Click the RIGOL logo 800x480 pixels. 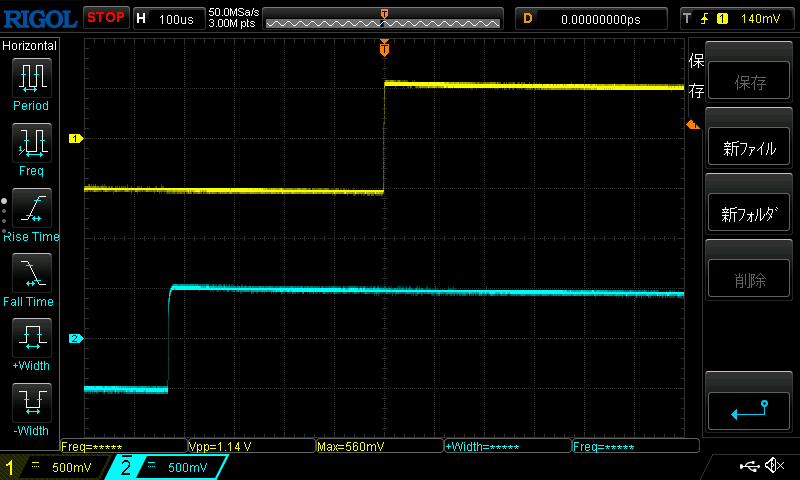[x=40, y=19]
